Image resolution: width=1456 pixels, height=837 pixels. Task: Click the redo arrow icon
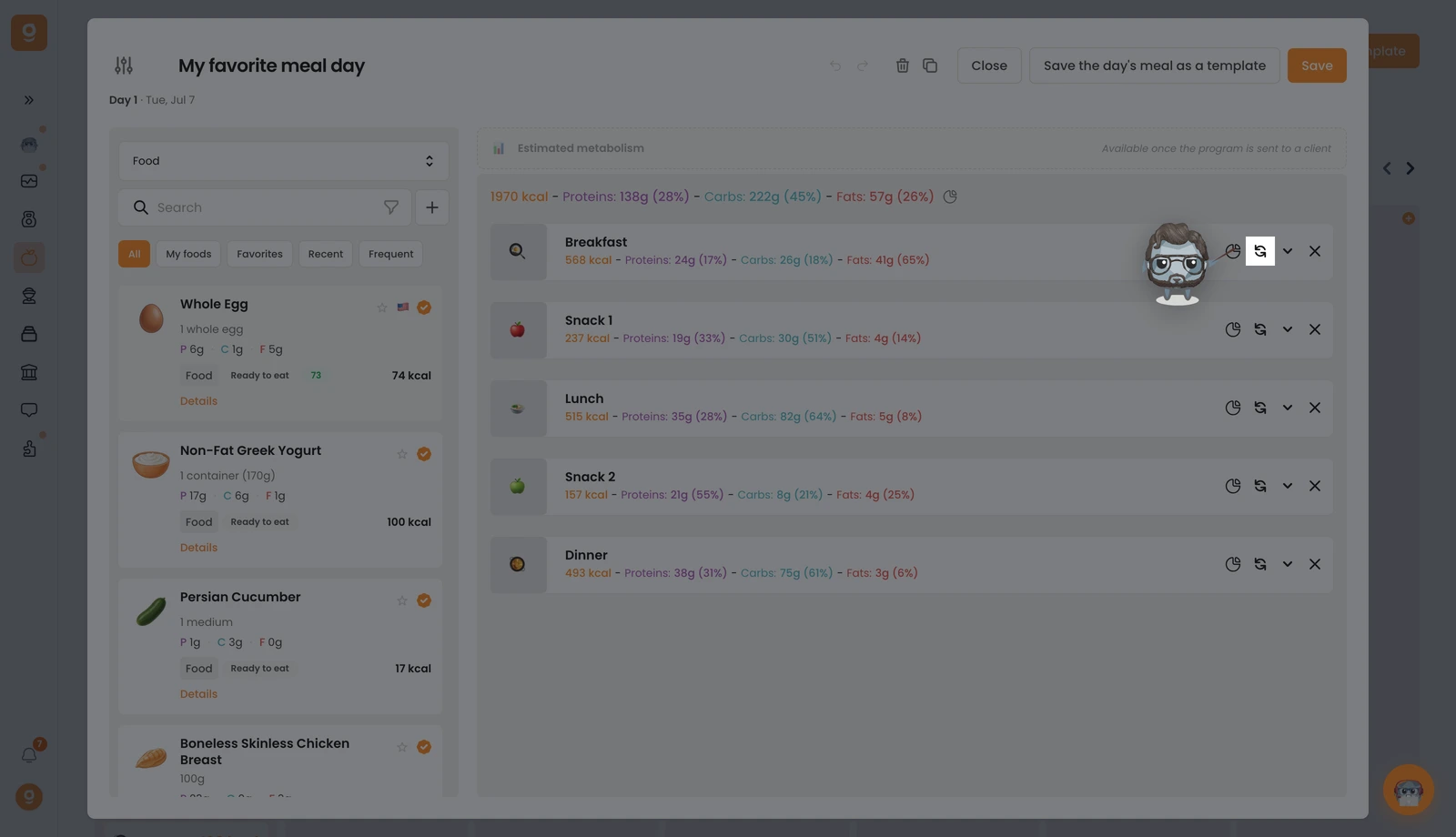tap(863, 66)
